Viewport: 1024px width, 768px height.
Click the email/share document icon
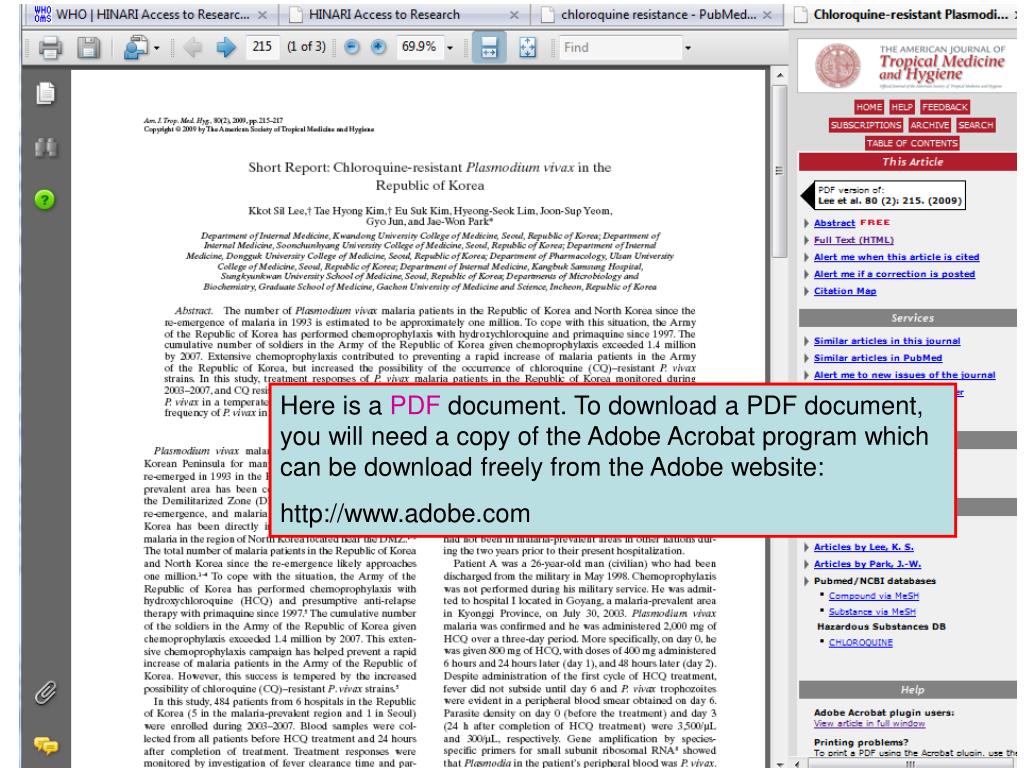pyautogui.click(x=135, y=48)
